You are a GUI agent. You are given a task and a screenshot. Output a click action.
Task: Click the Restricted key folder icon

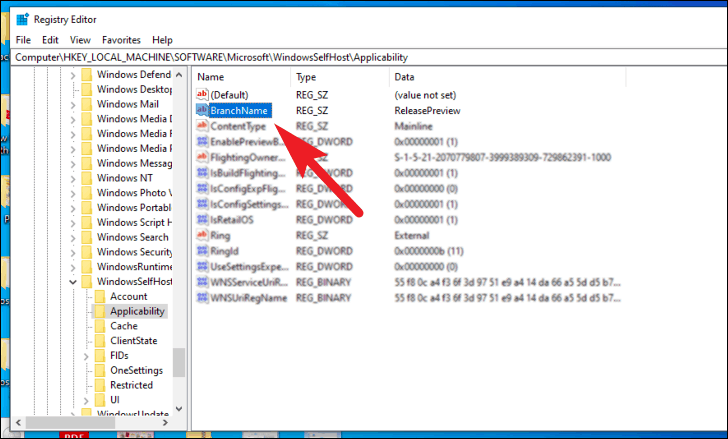tap(100, 385)
